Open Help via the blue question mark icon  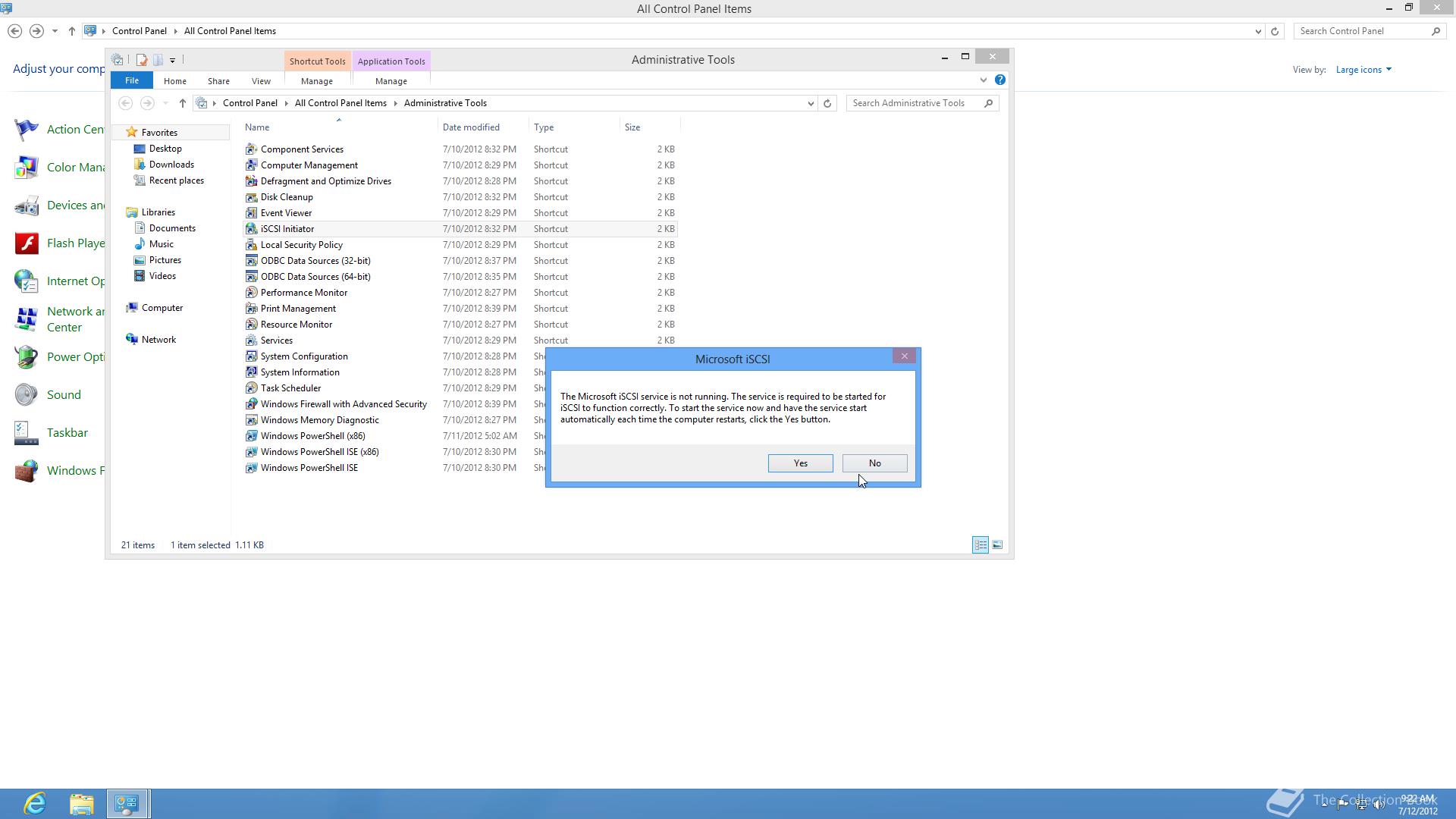(1000, 80)
